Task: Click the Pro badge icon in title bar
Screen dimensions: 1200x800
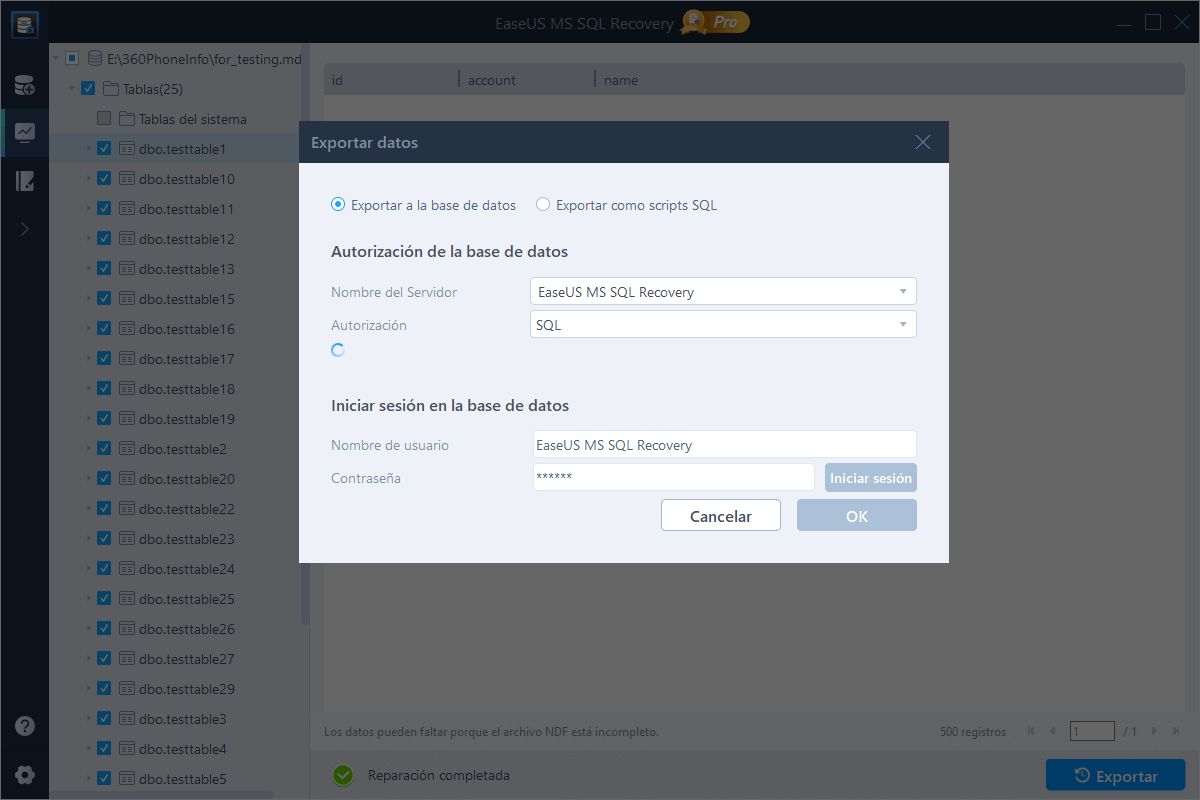Action: click(x=715, y=22)
